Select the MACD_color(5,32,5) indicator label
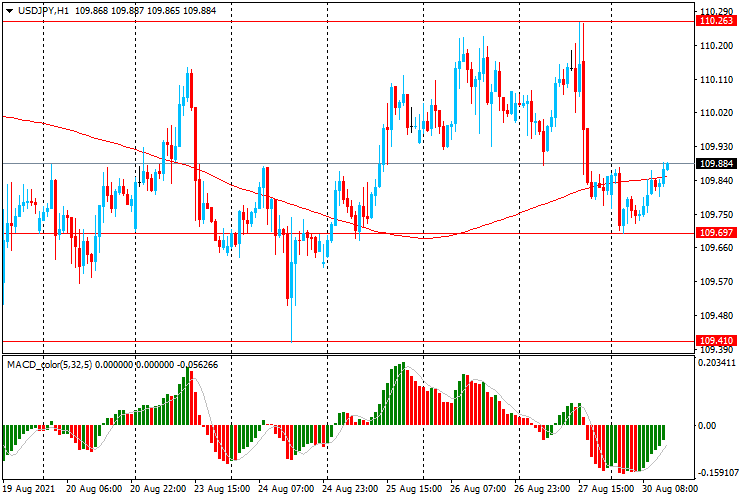 coord(50,365)
